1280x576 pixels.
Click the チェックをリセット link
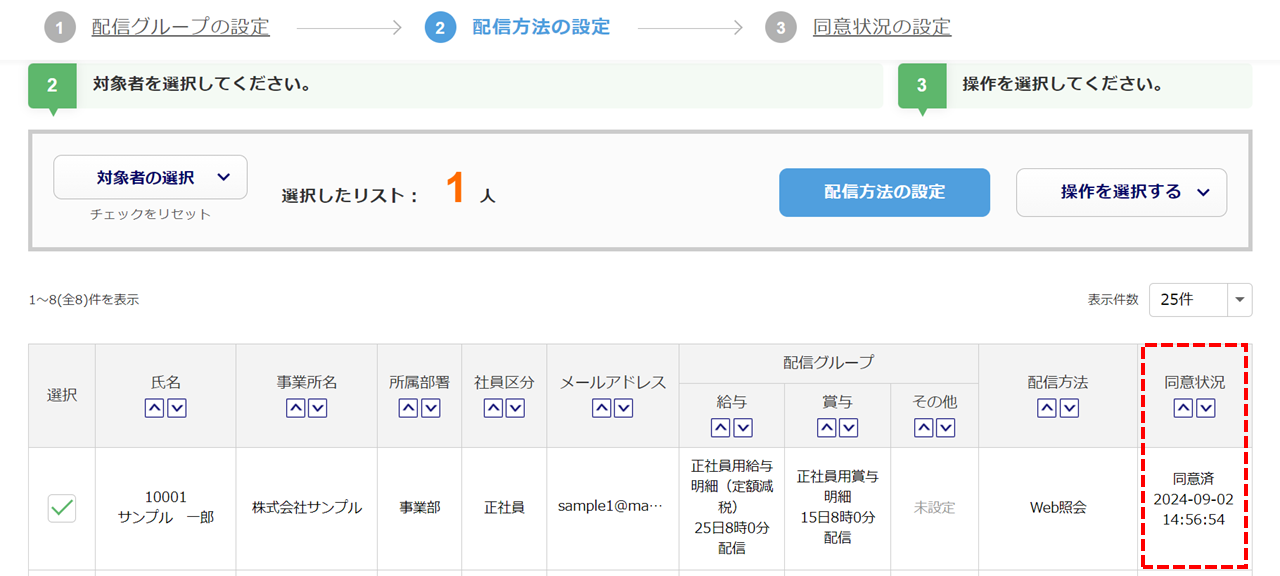tap(150, 214)
